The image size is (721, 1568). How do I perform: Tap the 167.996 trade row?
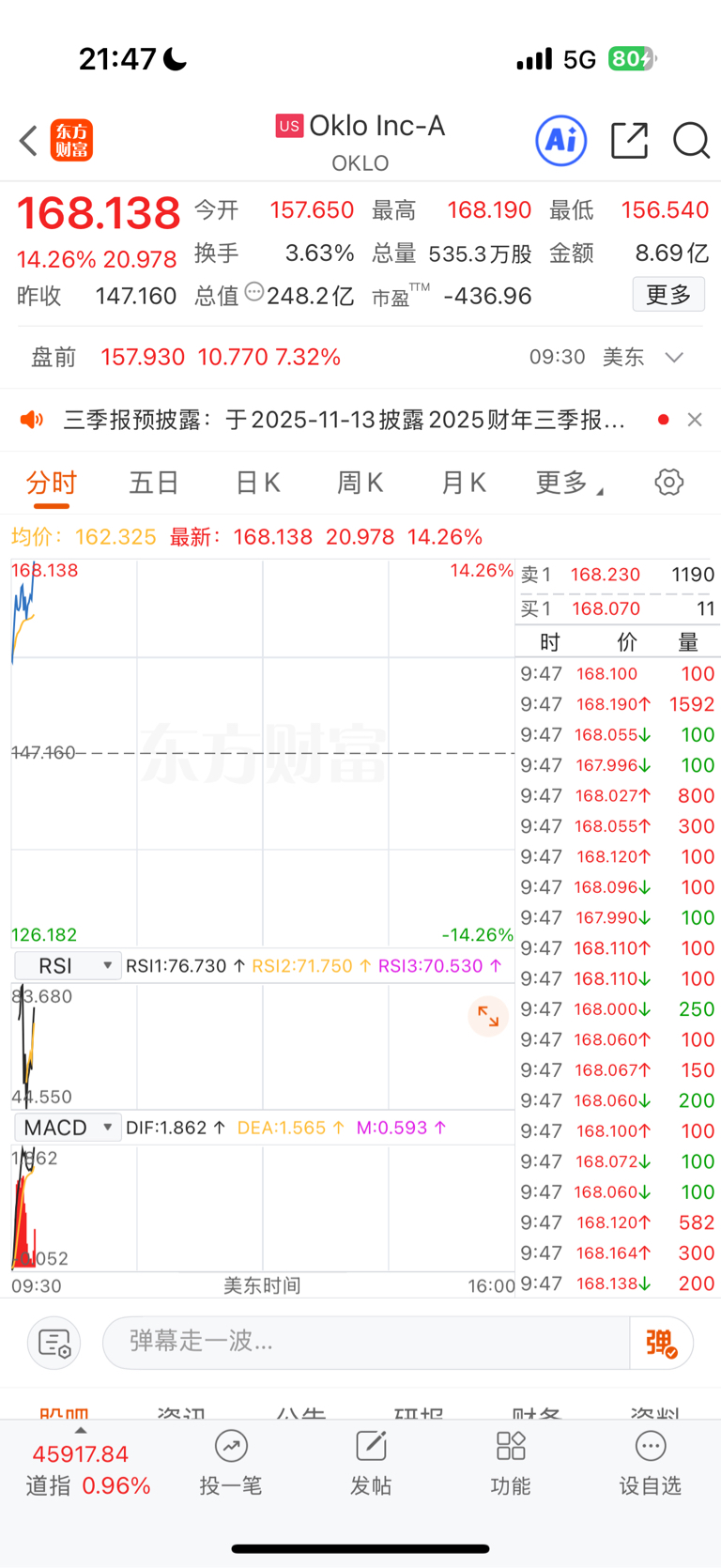[618, 765]
